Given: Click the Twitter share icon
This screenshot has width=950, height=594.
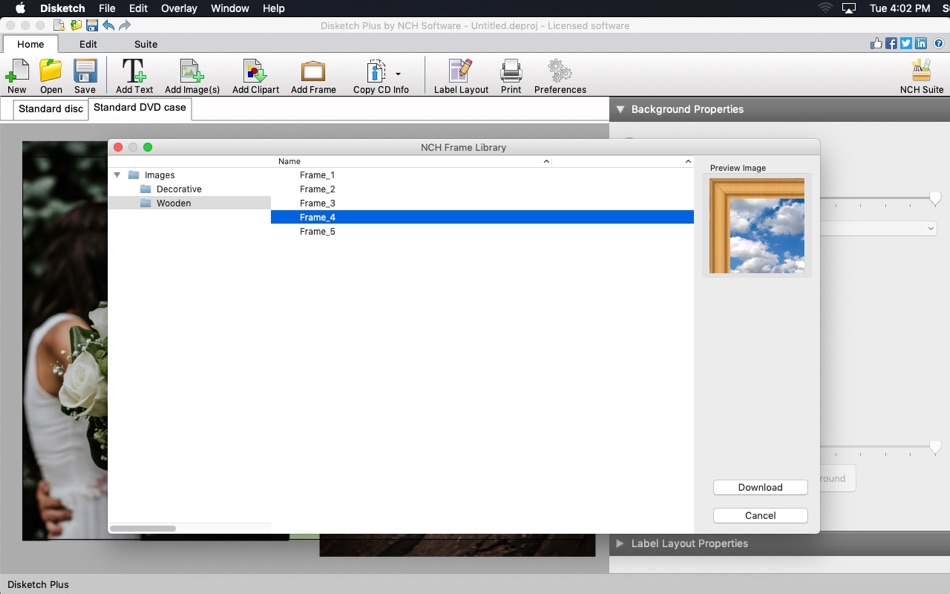Looking at the screenshot, I should [x=906, y=43].
